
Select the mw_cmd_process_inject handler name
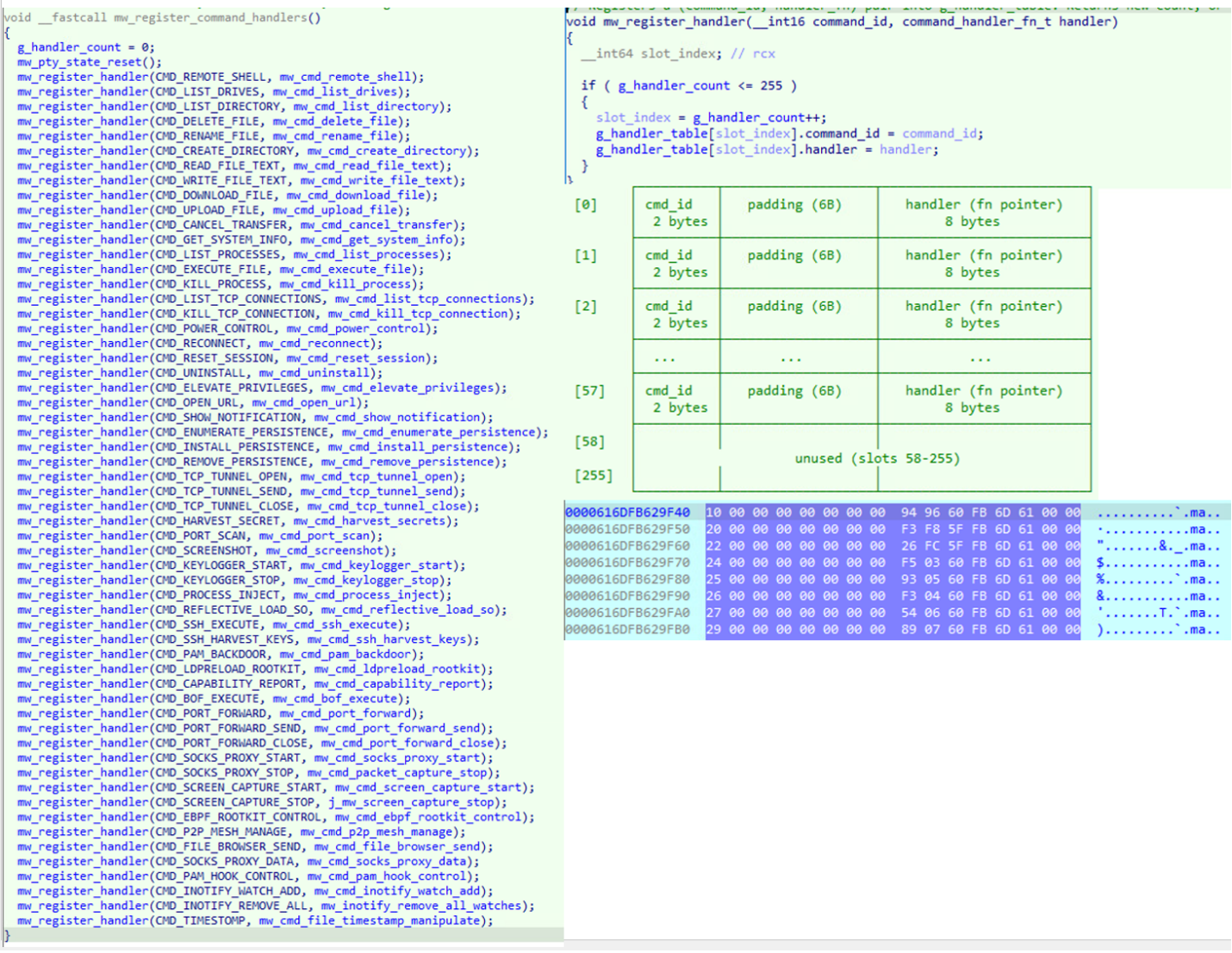point(365,595)
